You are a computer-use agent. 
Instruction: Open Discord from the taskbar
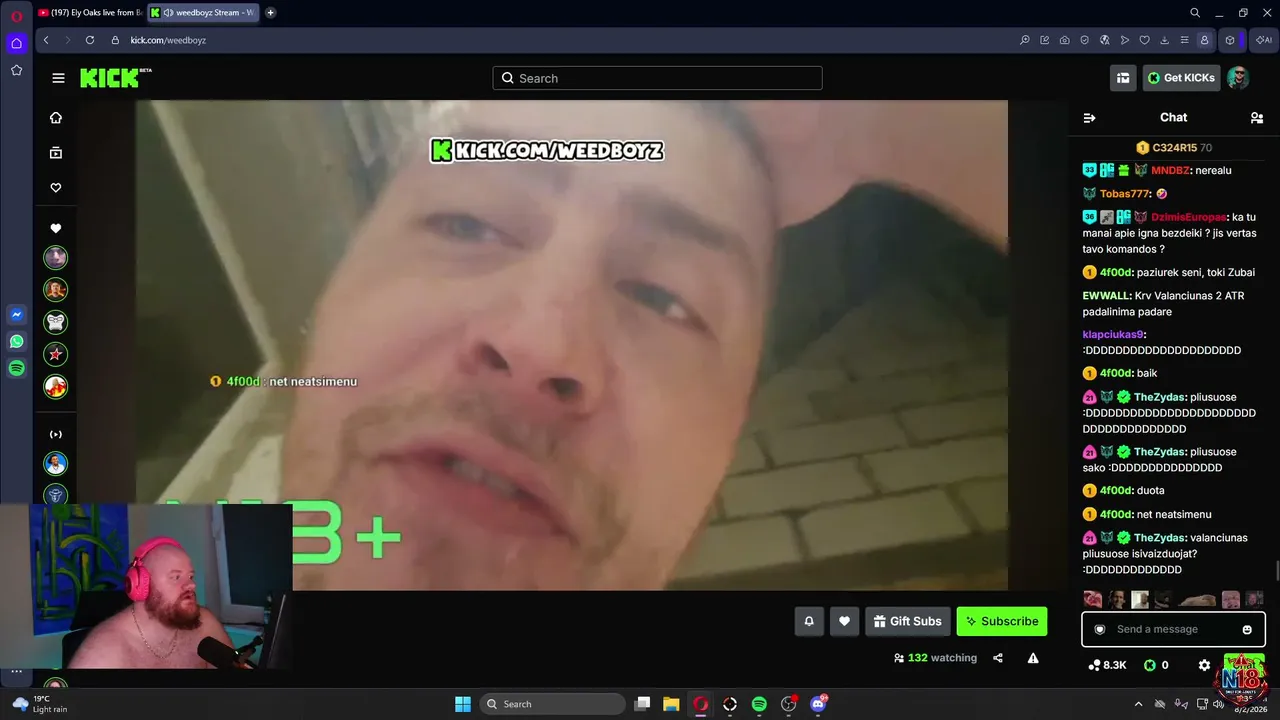pyautogui.click(x=818, y=704)
